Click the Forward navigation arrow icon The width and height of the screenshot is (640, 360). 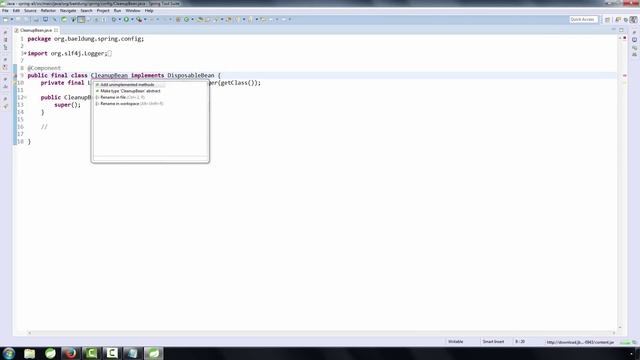(284, 20)
